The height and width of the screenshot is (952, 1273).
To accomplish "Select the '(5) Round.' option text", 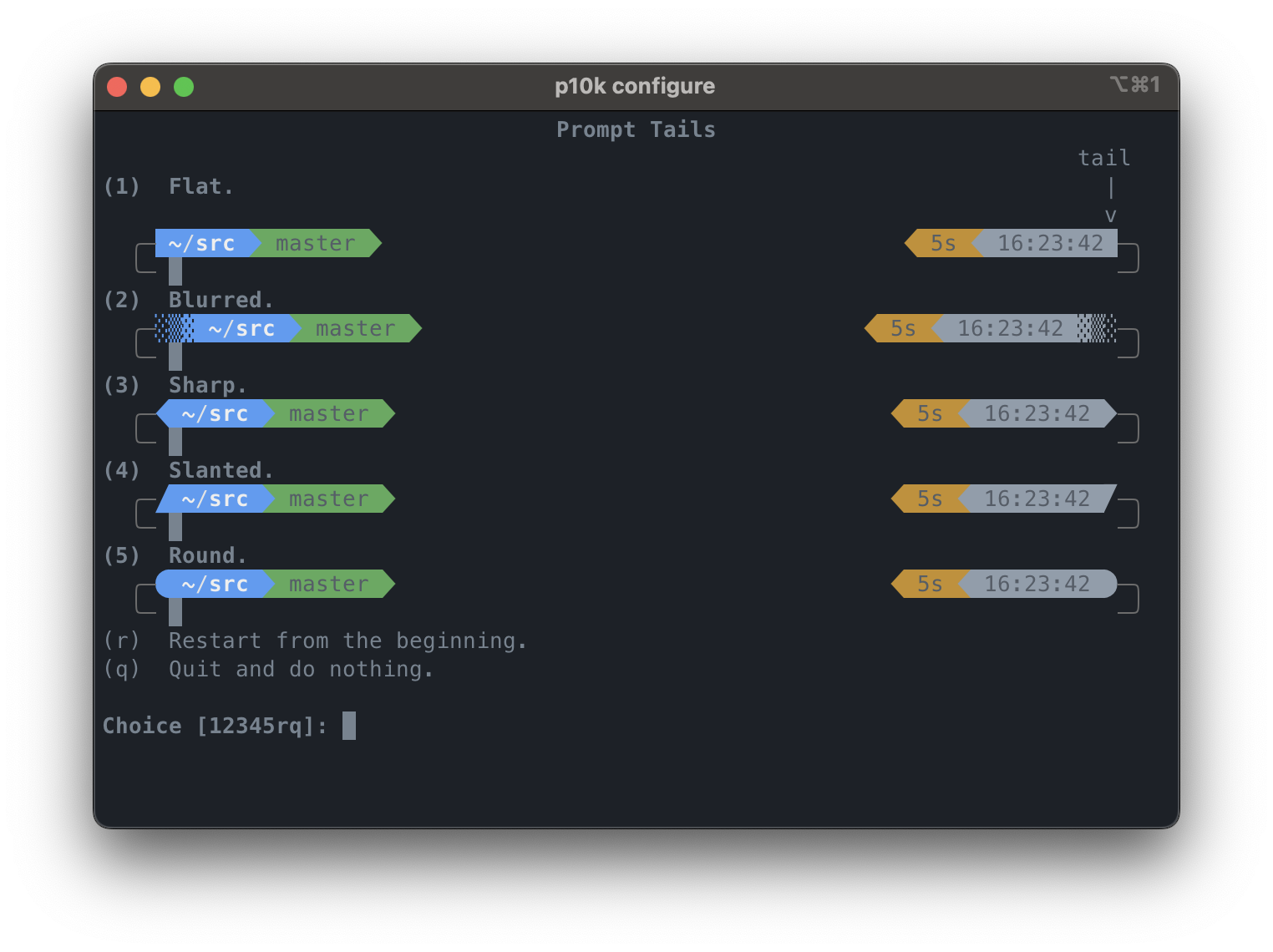I will point(175,555).
